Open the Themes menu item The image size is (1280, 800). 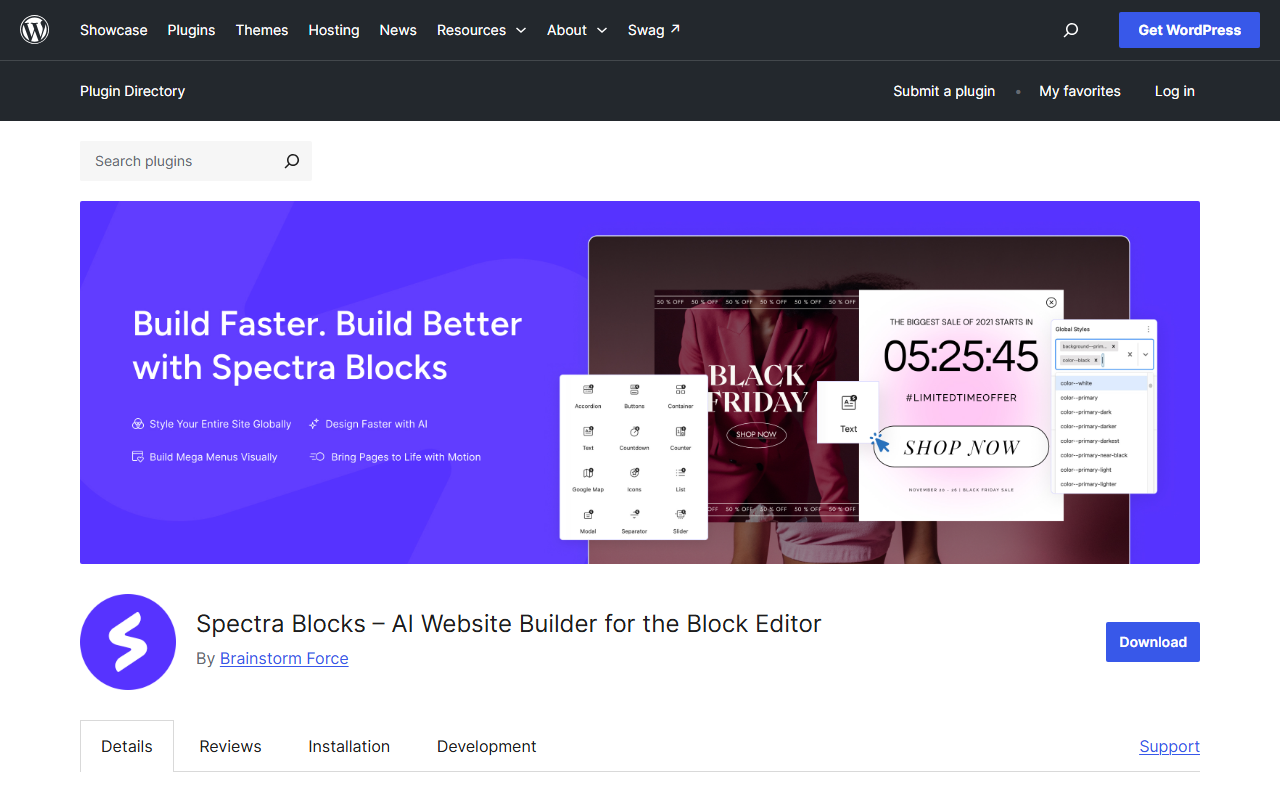pyautogui.click(x=262, y=30)
